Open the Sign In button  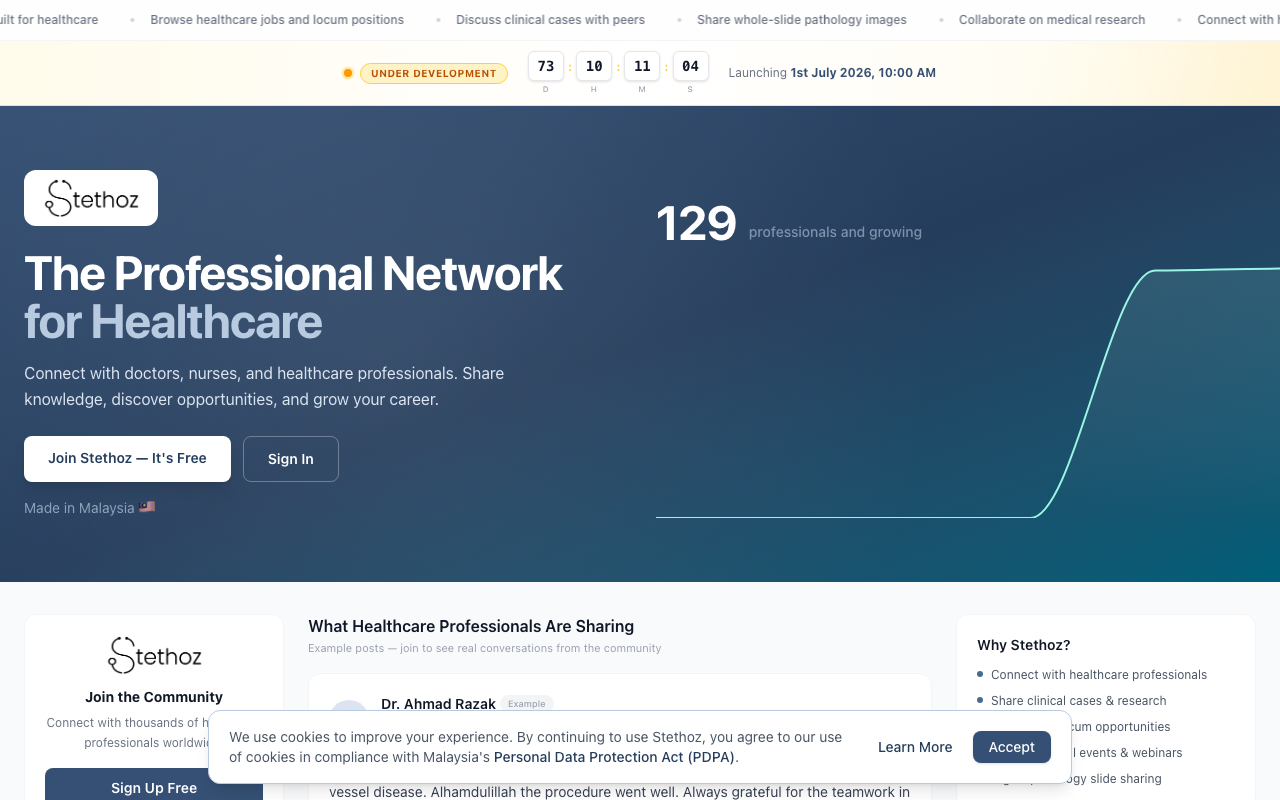pos(291,459)
